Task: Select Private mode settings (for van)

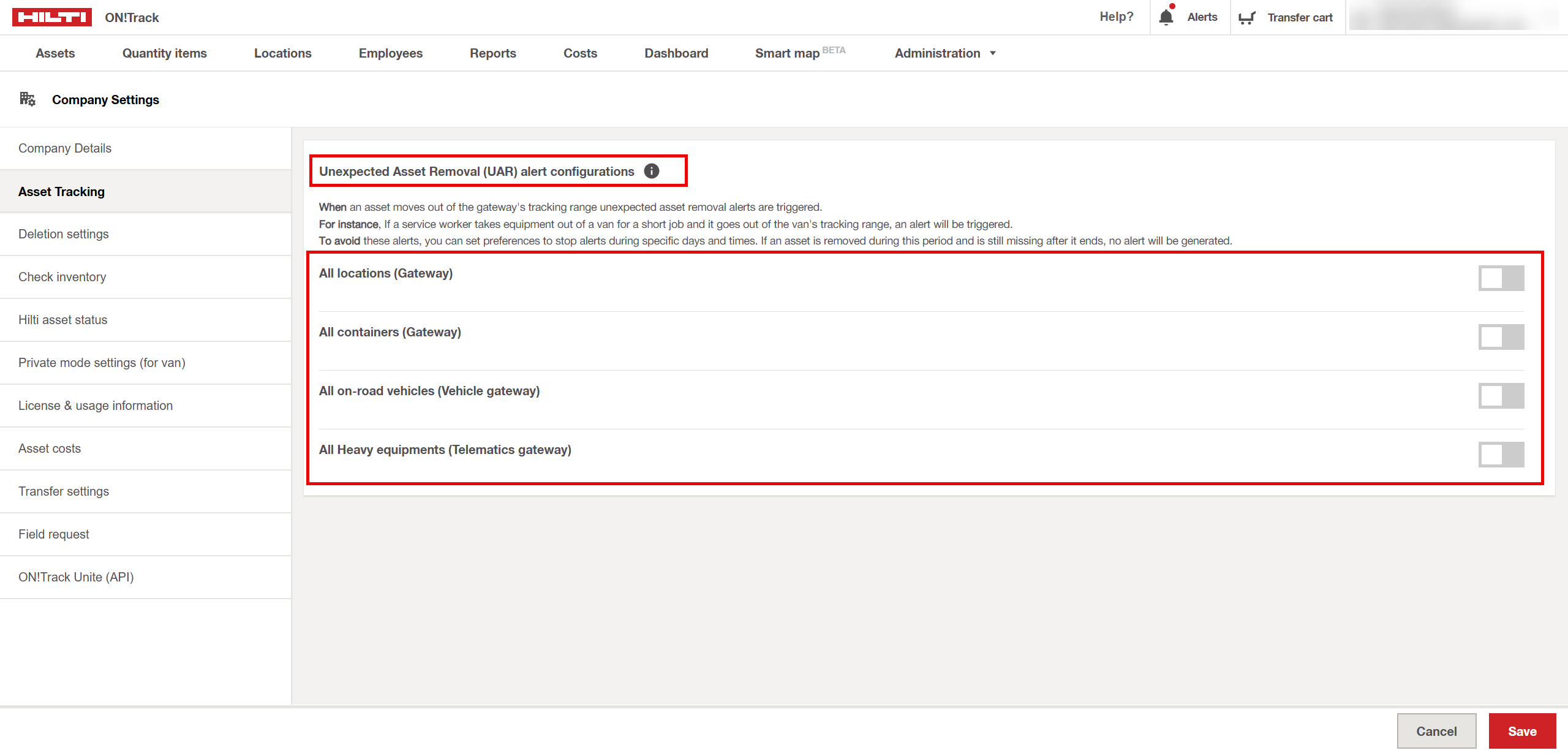Action: tap(102, 363)
